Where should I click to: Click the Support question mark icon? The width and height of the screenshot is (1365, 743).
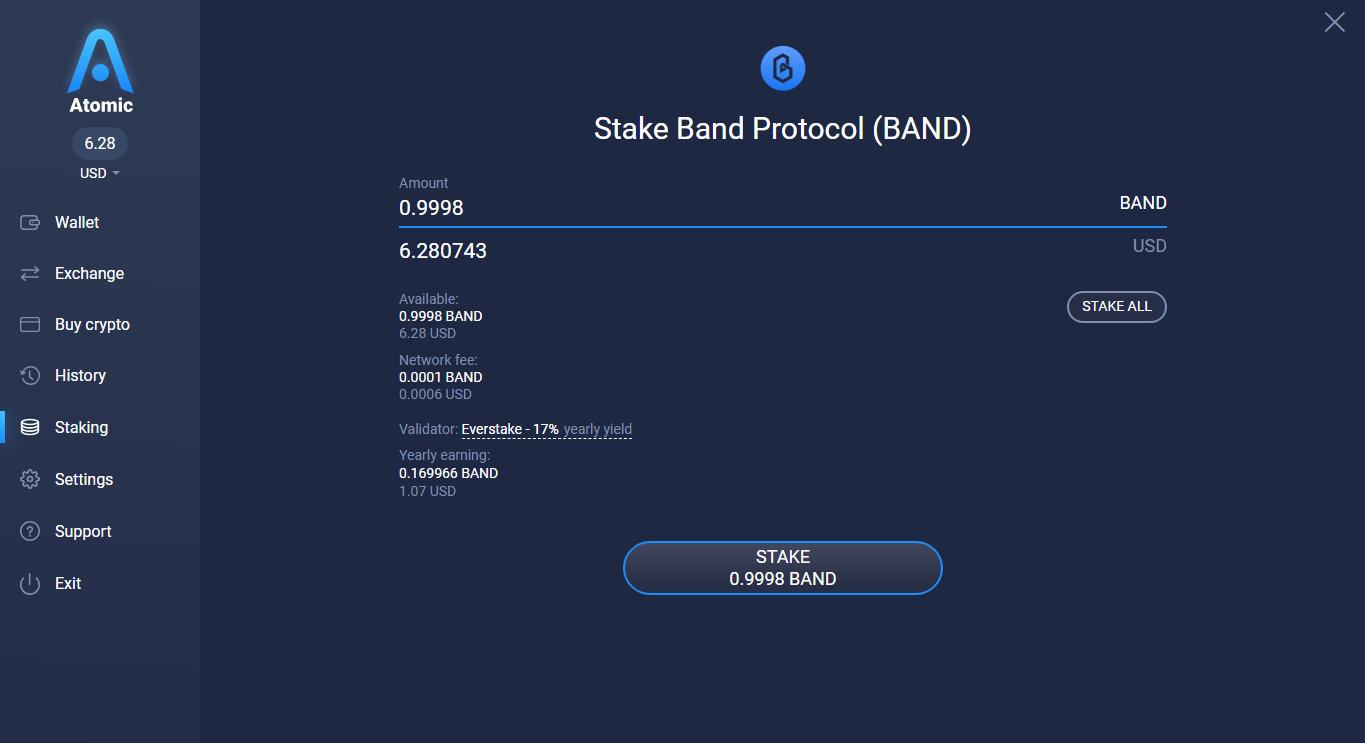[30, 531]
